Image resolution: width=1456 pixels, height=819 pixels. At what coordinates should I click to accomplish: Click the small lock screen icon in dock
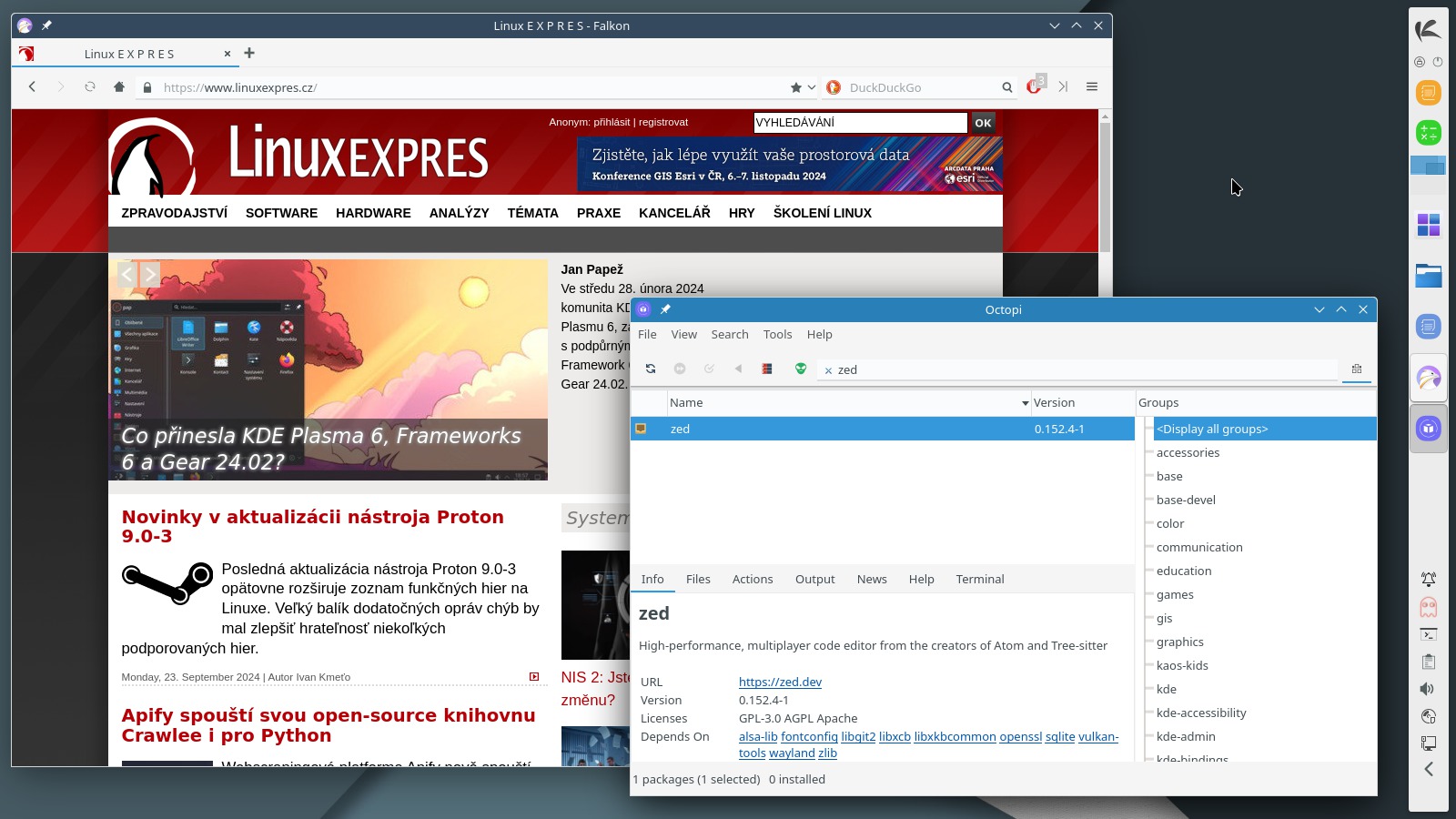(x=1420, y=62)
